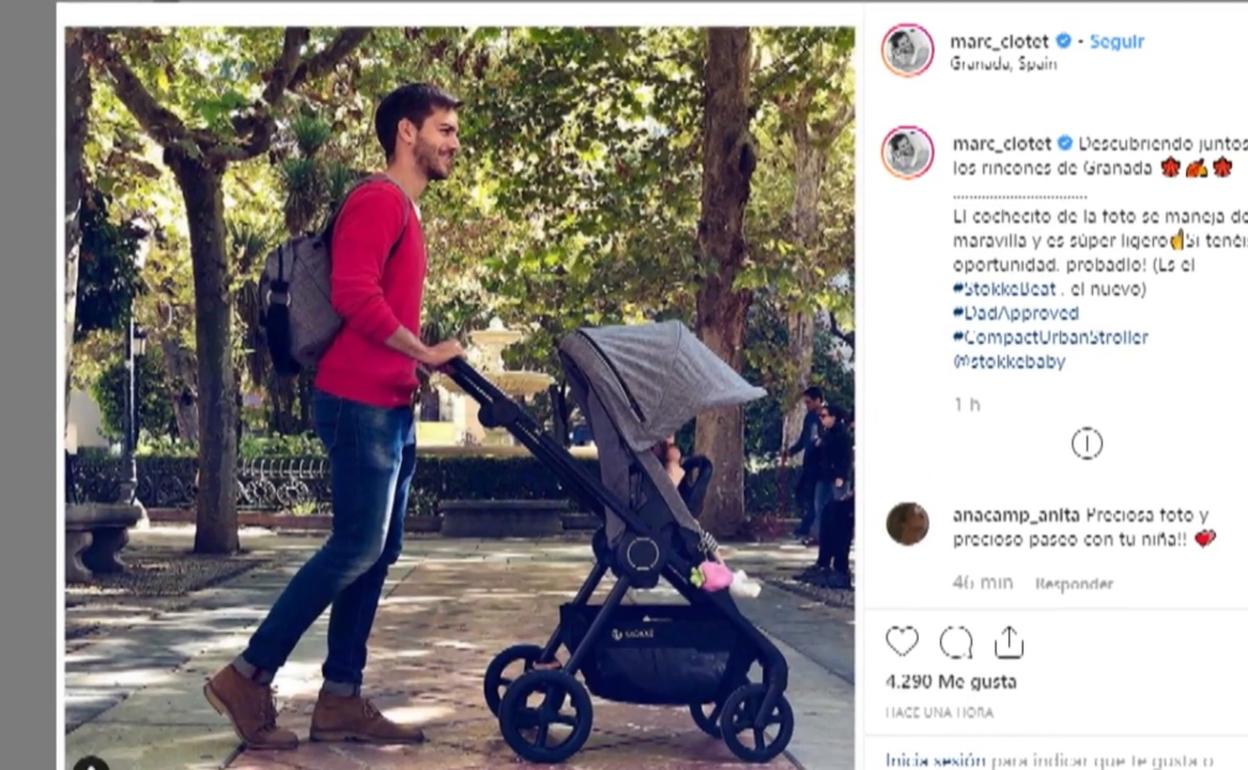Reply to anacamp_anita's comment via Responder
Image resolution: width=1248 pixels, height=770 pixels.
pos(1074,583)
